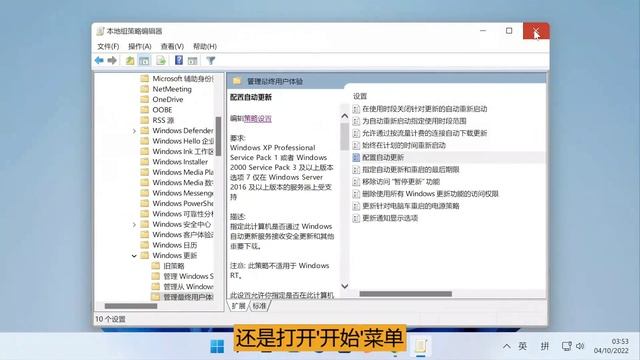Select 移除访问"暂停更新"功能 setting
This screenshot has height=360, width=640.
[401, 182]
